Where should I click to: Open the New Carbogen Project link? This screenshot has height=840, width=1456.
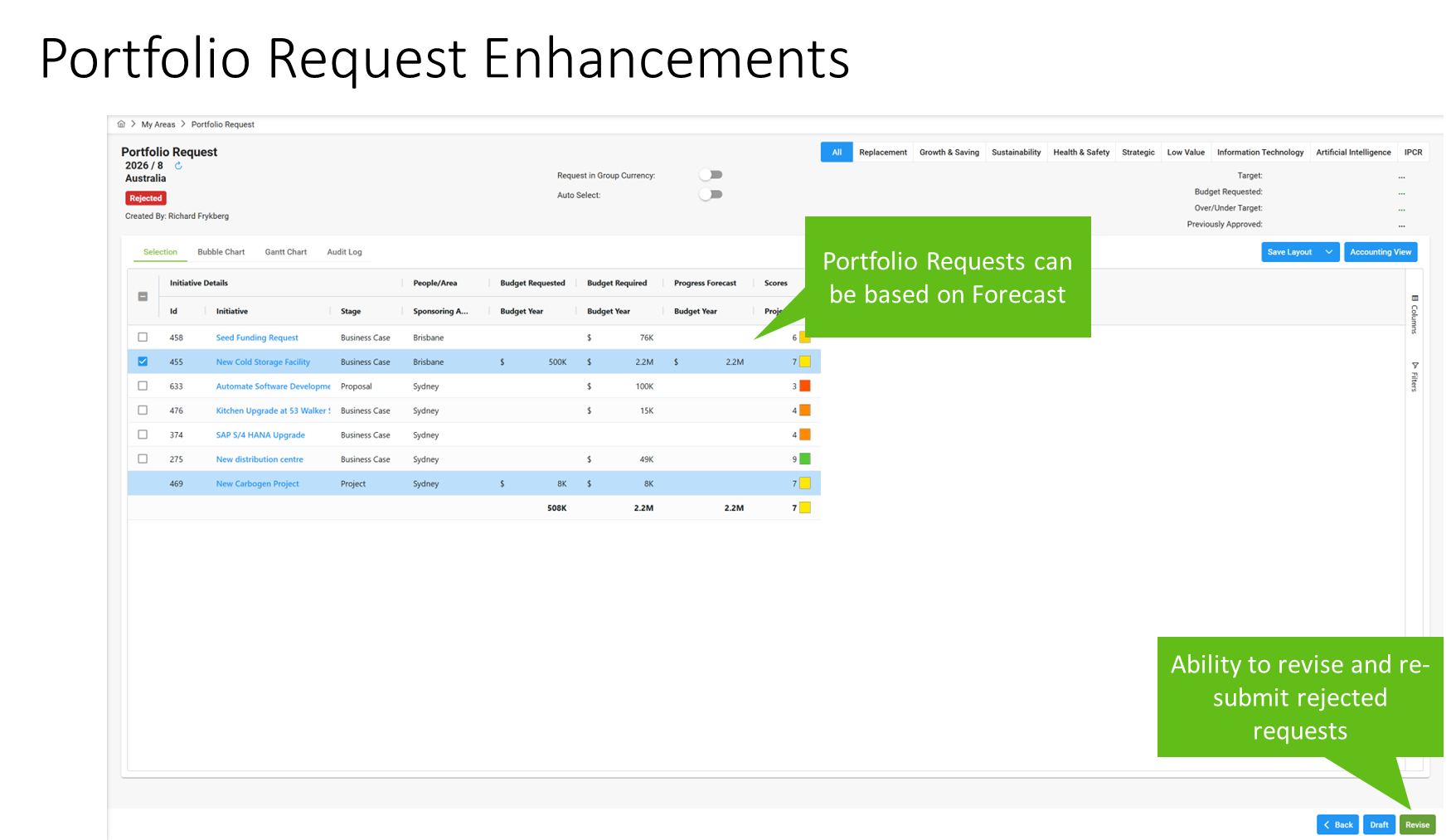[257, 484]
